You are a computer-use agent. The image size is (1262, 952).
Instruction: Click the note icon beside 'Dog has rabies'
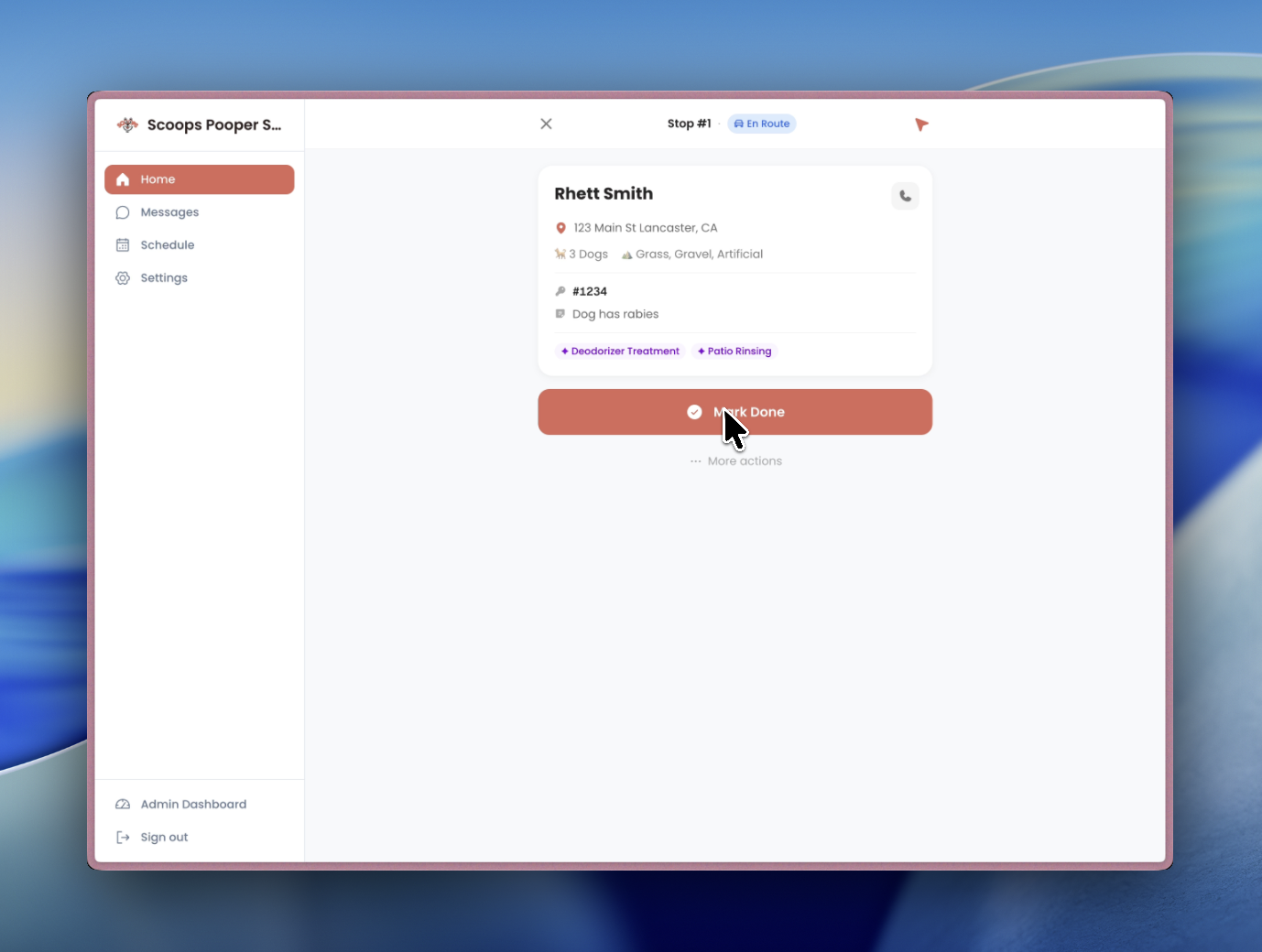click(x=560, y=313)
